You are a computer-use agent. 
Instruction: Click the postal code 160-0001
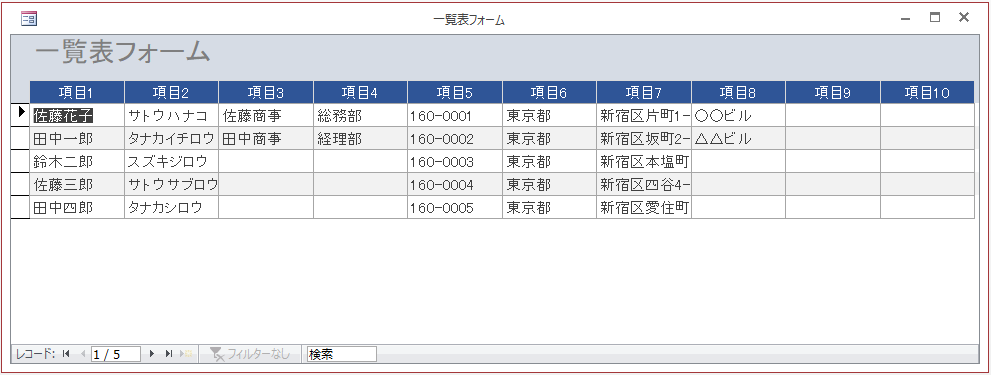454,116
